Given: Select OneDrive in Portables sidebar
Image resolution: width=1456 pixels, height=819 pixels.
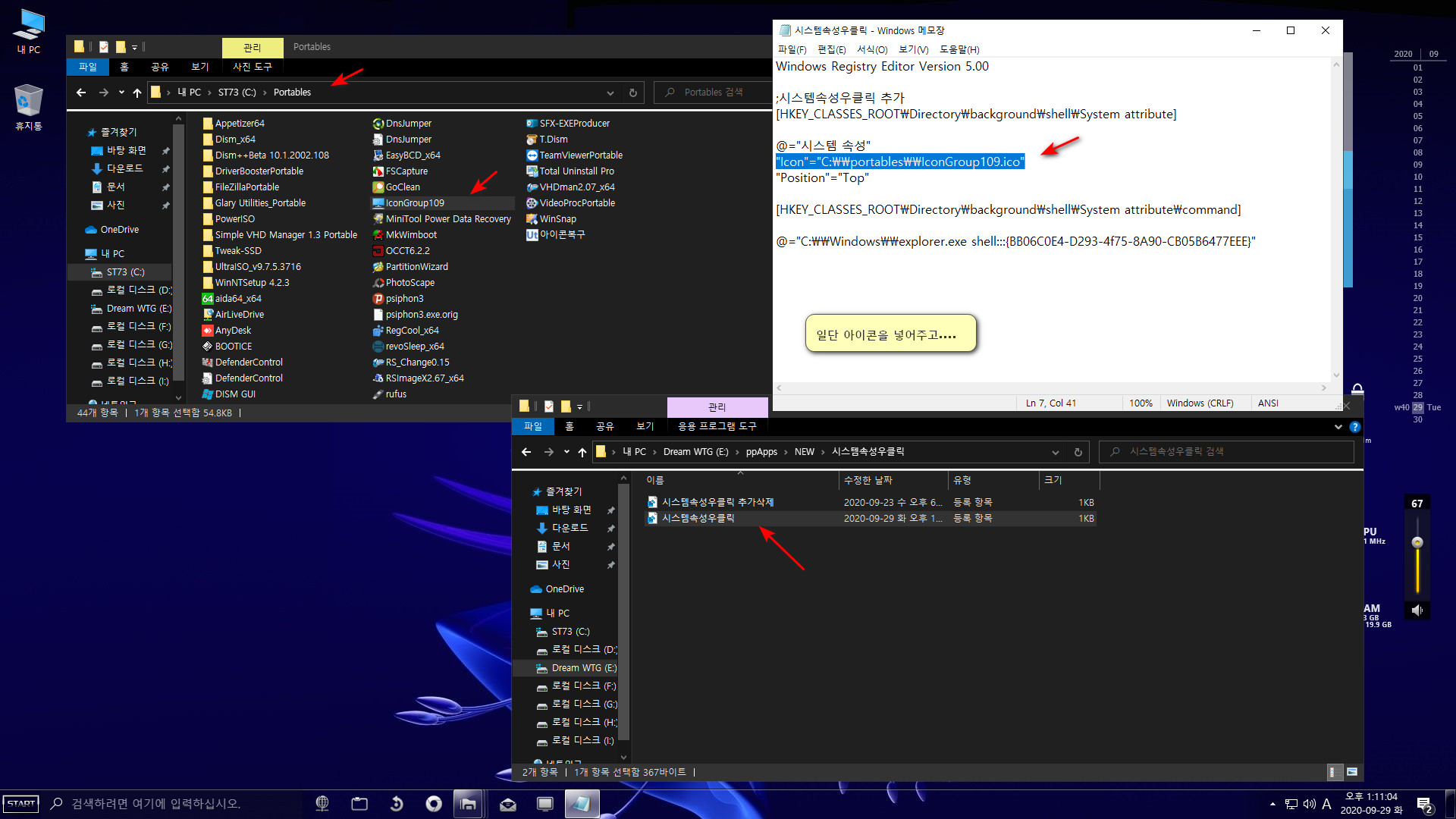Looking at the screenshot, I should 120,230.
